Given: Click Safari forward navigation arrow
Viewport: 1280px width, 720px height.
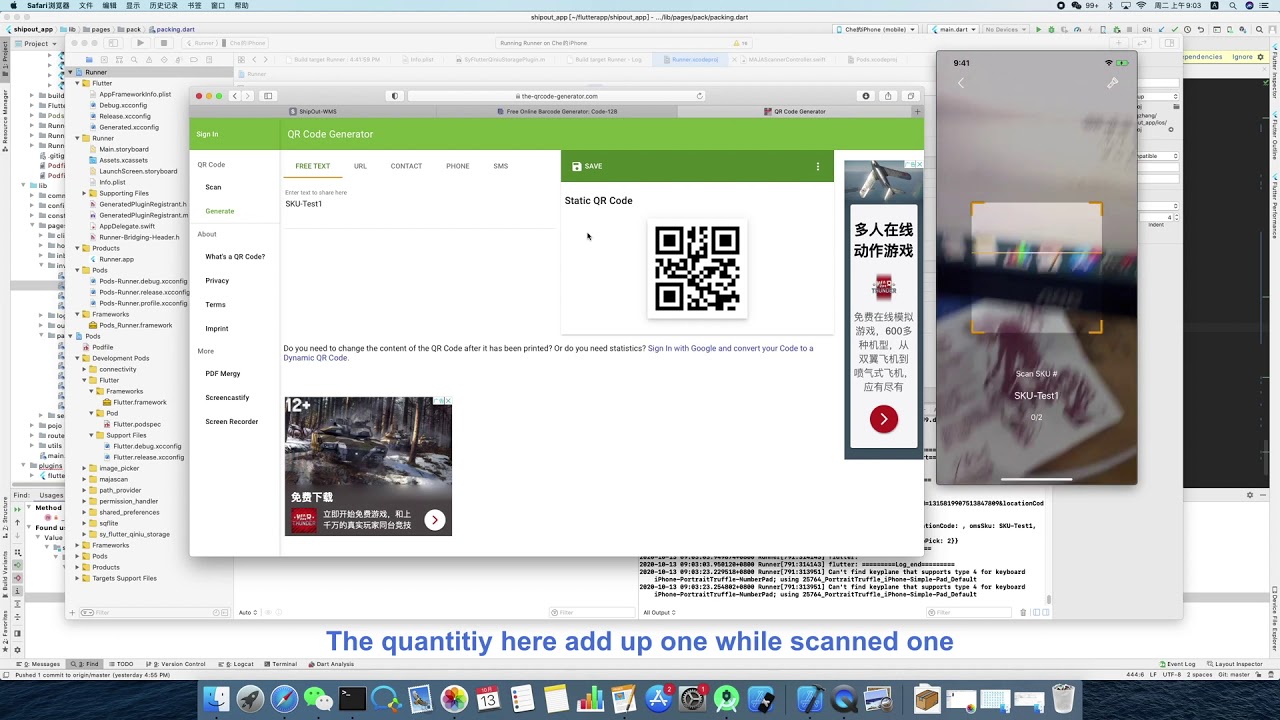Looking at the screenshot, I should coord(249,96).
